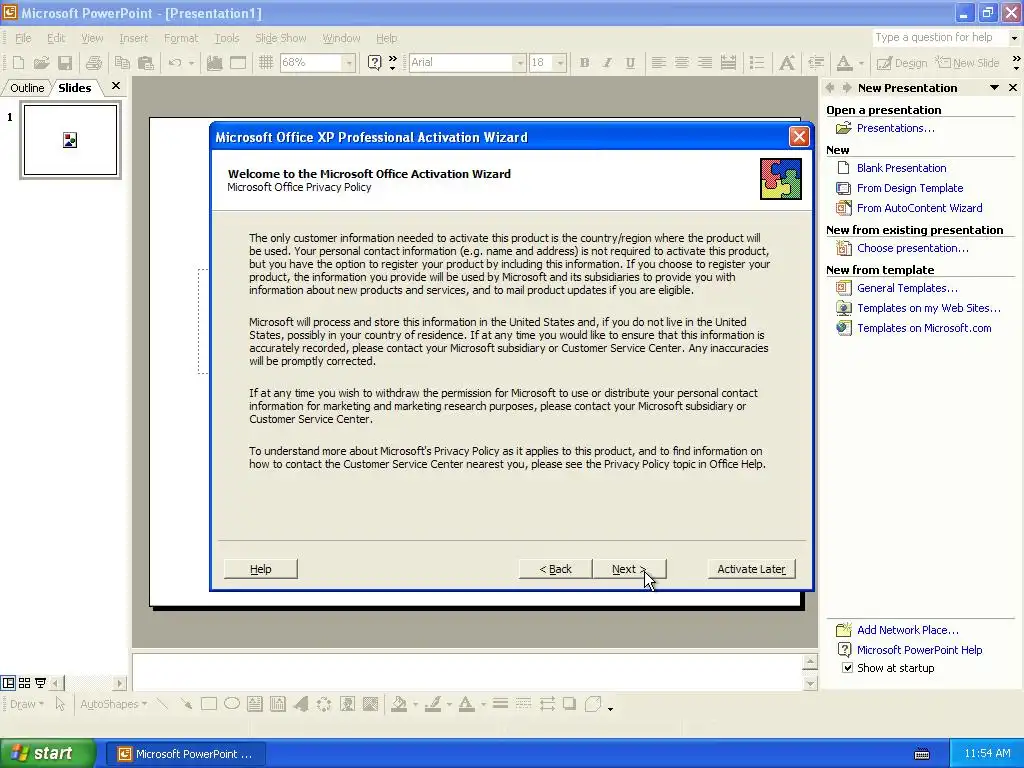
Task: Click the Paste clipboard icon
Action: 146,63
